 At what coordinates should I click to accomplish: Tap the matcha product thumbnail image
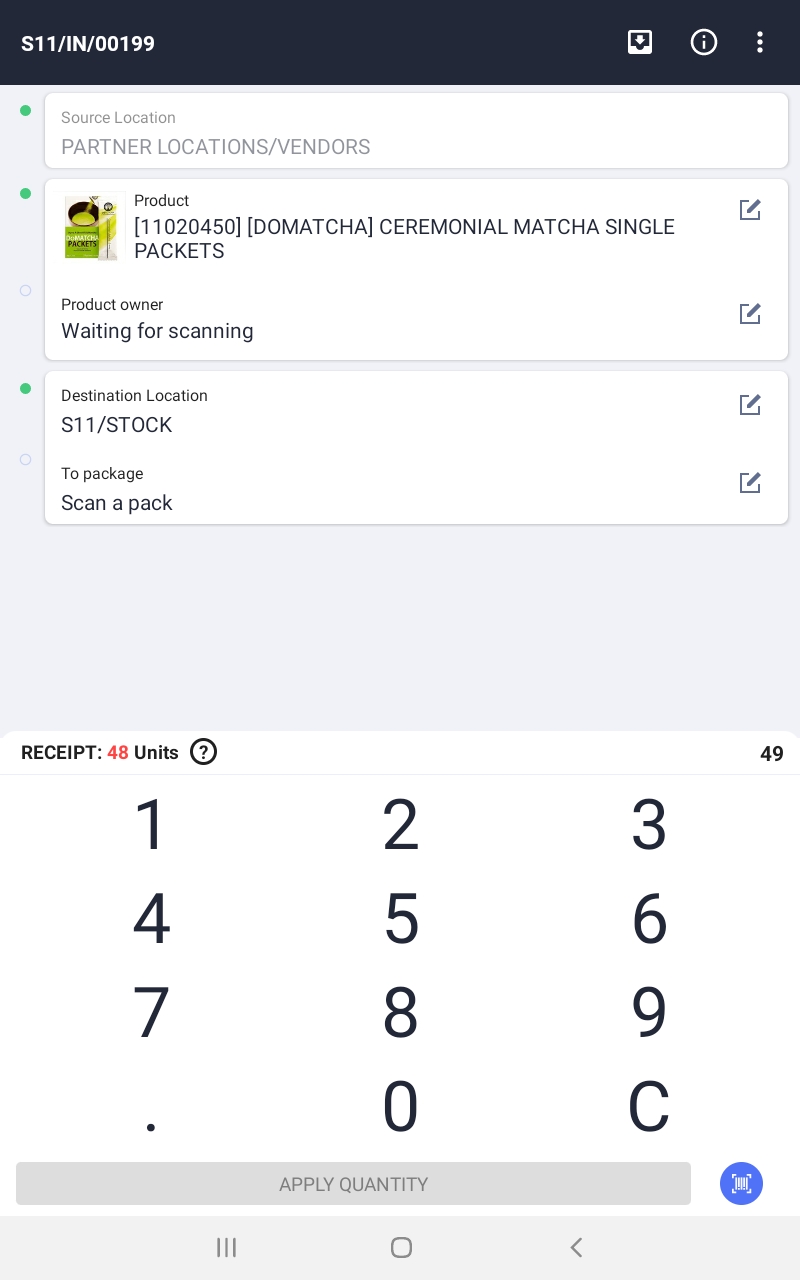(93, 228)
